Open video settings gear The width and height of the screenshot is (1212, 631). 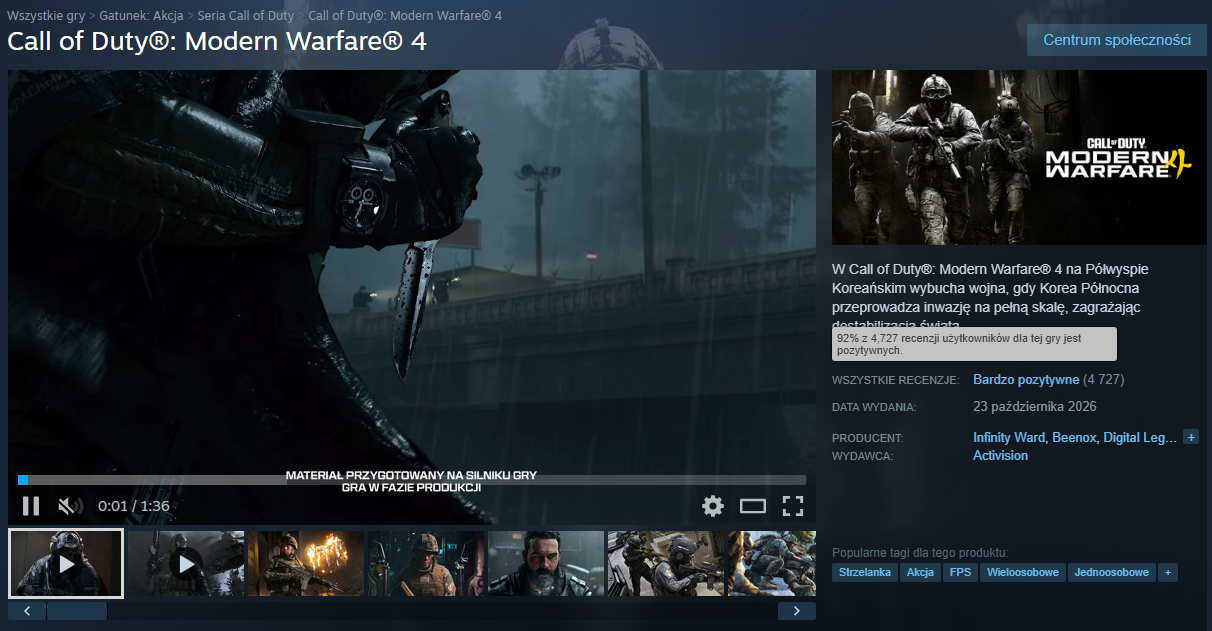pos(713,506)
